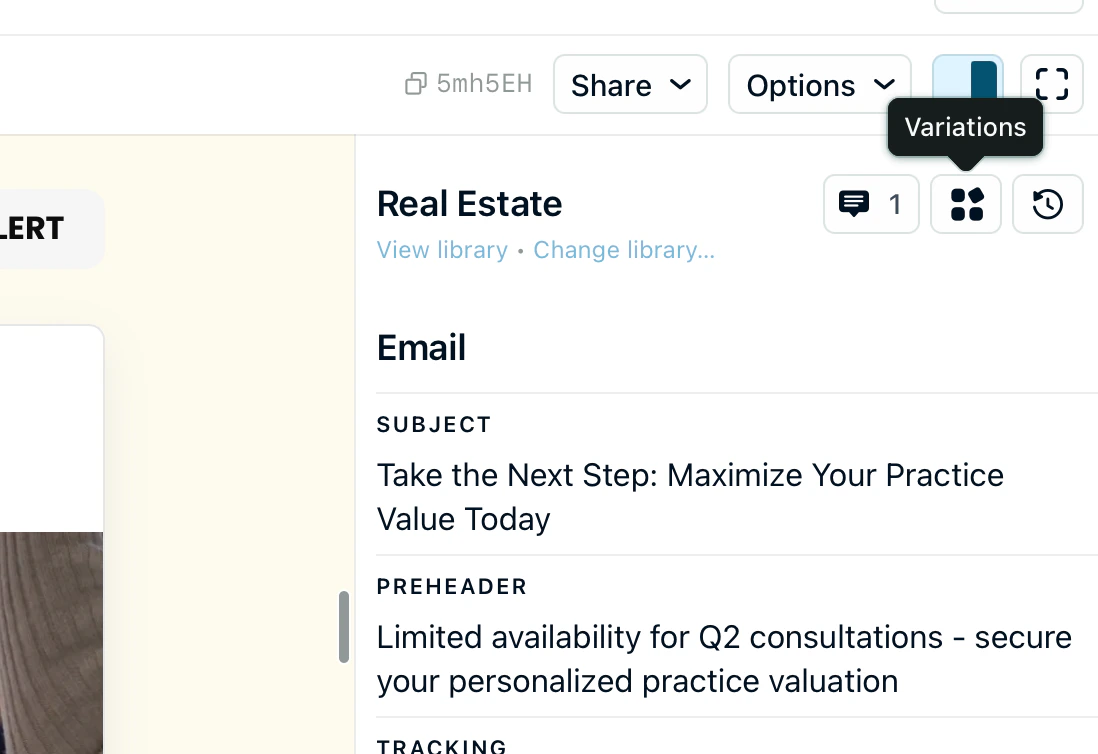Open version history

coord(1047,204)
